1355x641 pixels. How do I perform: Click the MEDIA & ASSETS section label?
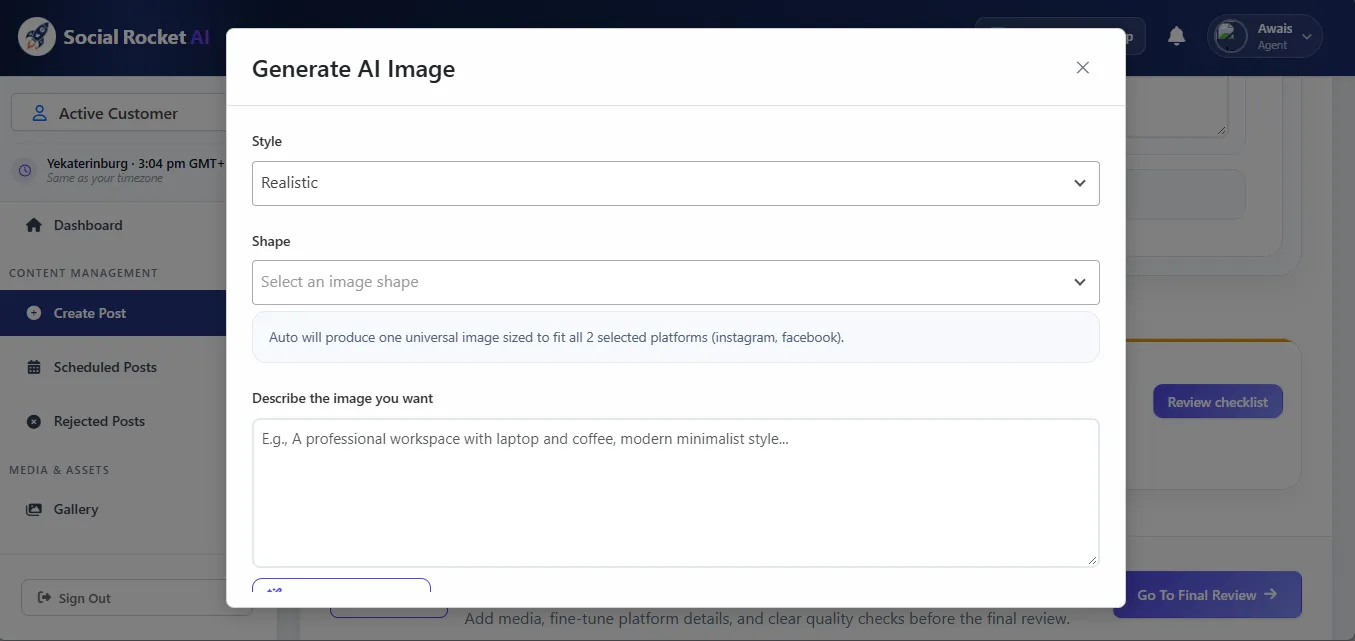coord(59,470)
